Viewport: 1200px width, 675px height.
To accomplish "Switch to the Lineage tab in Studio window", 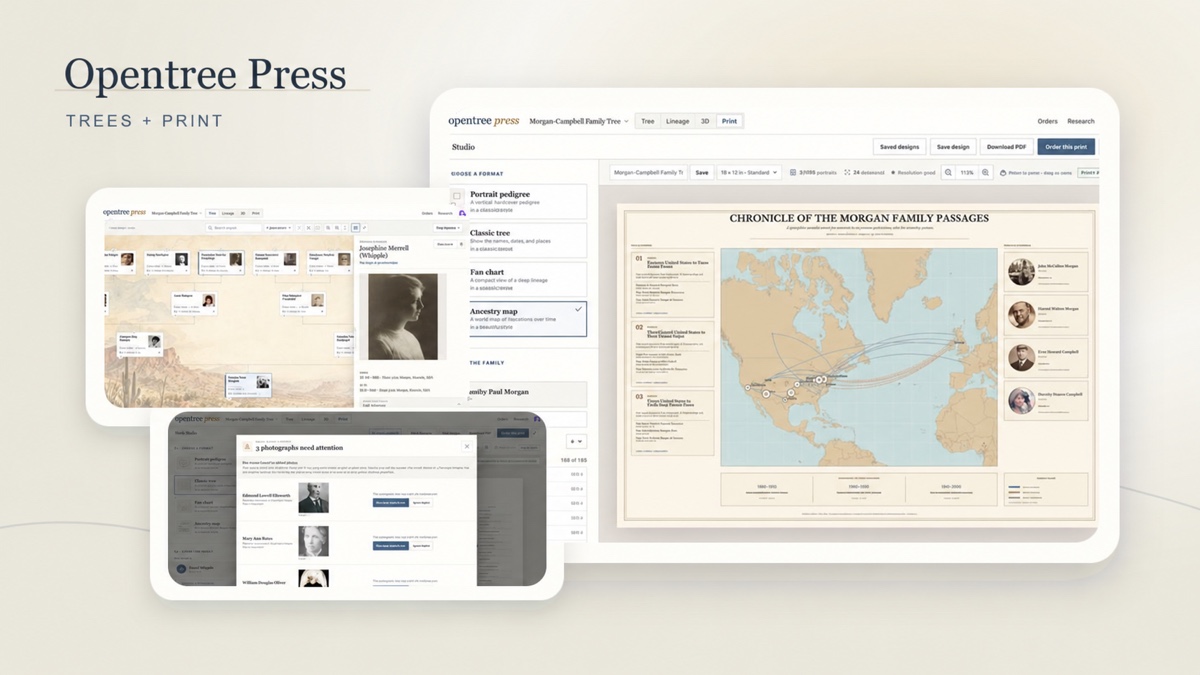I will tap(678, 121).
